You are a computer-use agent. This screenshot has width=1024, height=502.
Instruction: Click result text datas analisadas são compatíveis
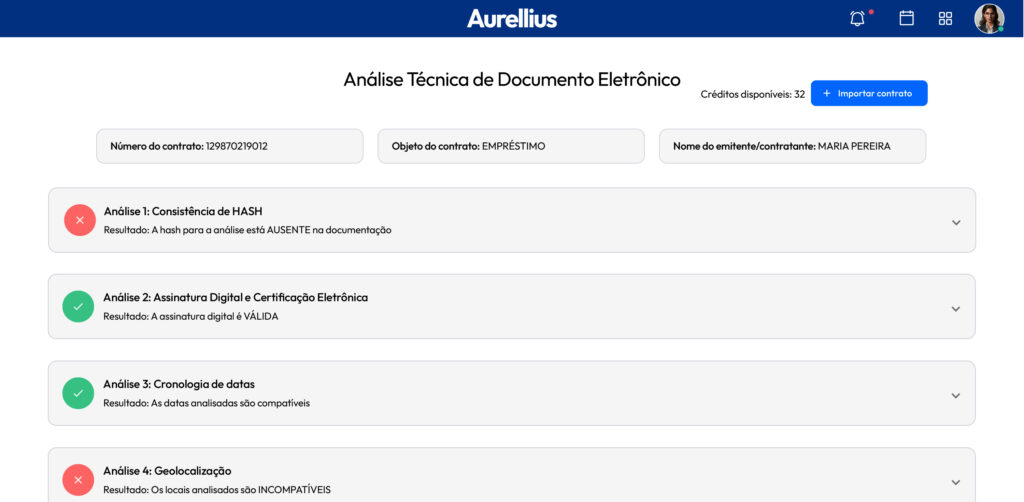tap(206, 403)
